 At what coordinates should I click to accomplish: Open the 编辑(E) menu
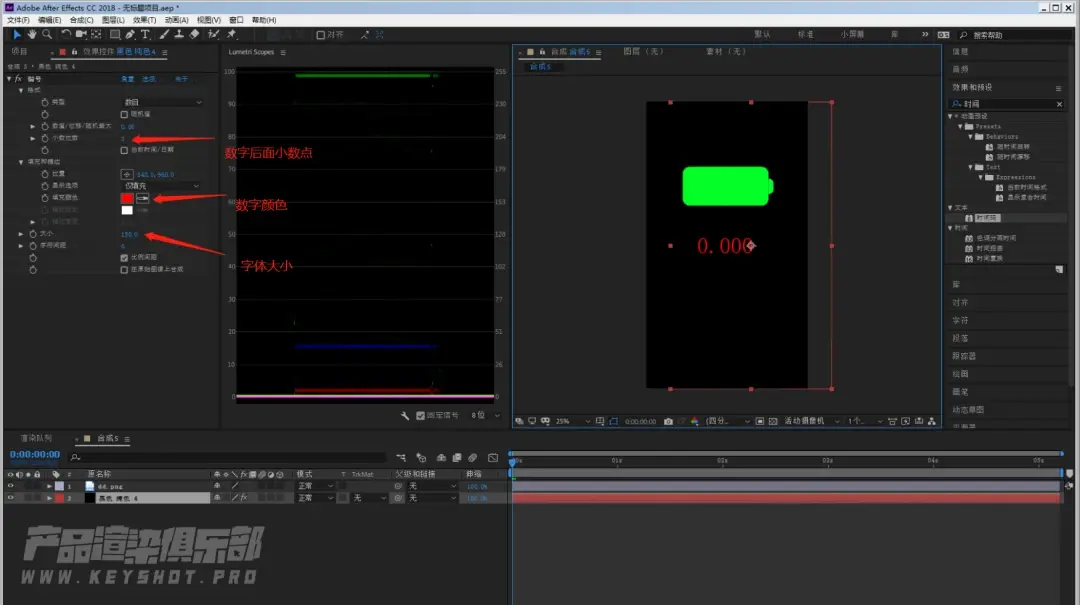(50, 20)
